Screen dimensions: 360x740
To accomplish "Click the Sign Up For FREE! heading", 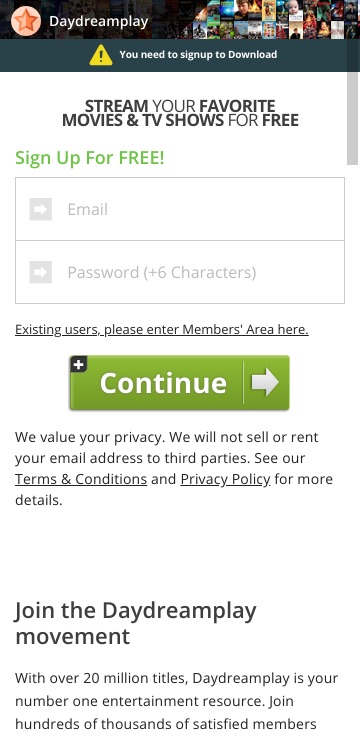I will point(90,158).
